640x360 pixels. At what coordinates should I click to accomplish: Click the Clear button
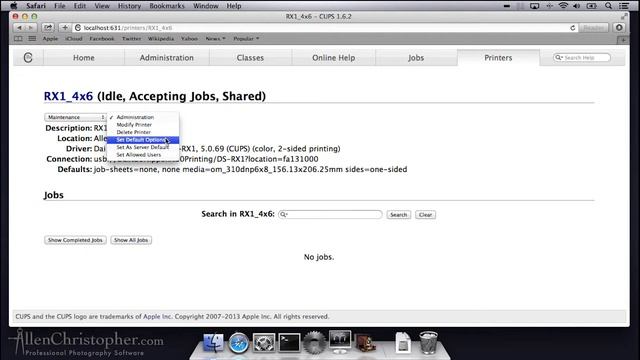click(x=425, y=215)
